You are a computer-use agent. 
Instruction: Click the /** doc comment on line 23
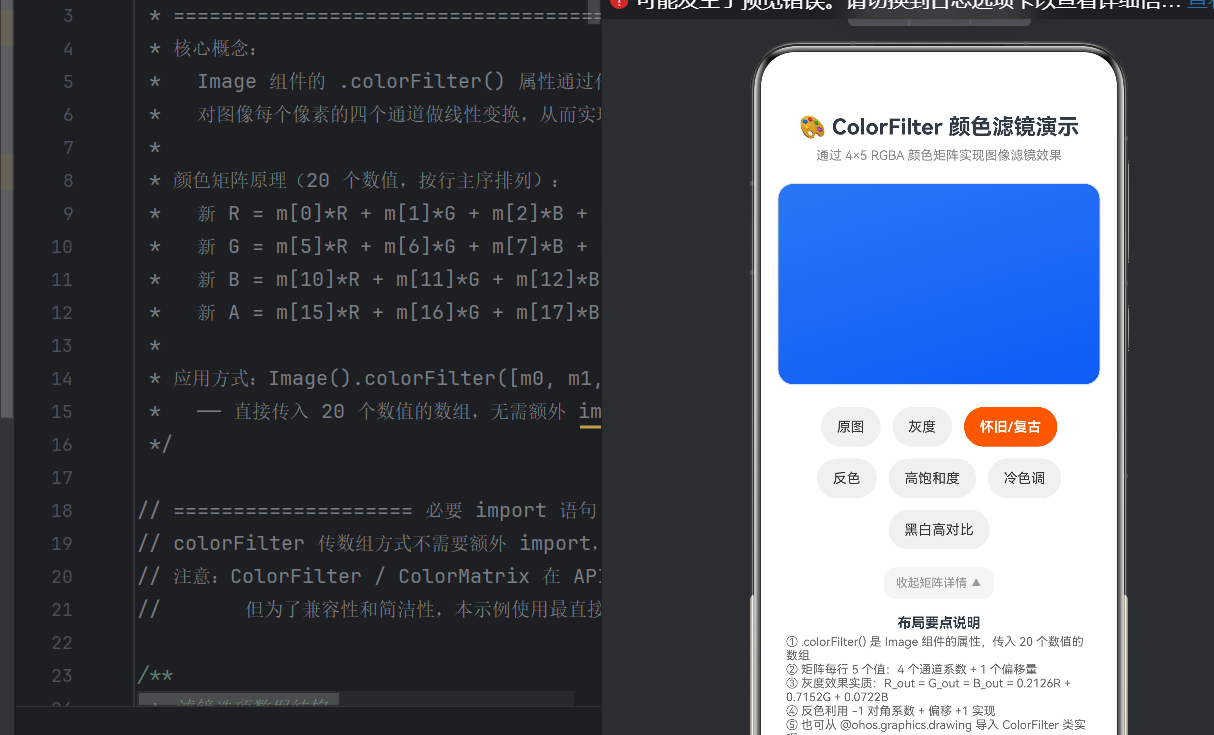click(156, 676)
